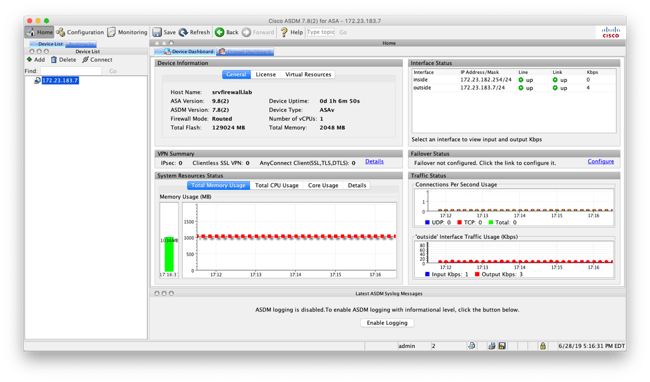
Task: Click the Memory Usage line chart
Action: click(289, 240)
